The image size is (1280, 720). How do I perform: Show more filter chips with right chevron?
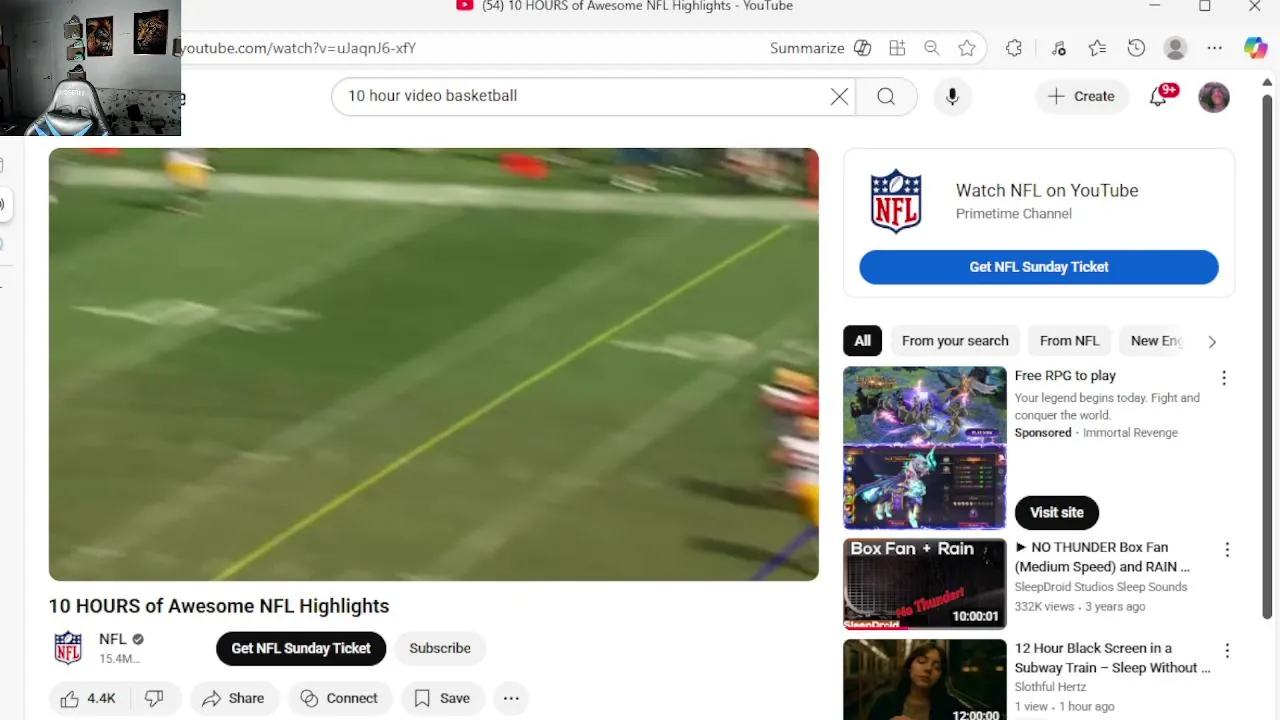1212,342
